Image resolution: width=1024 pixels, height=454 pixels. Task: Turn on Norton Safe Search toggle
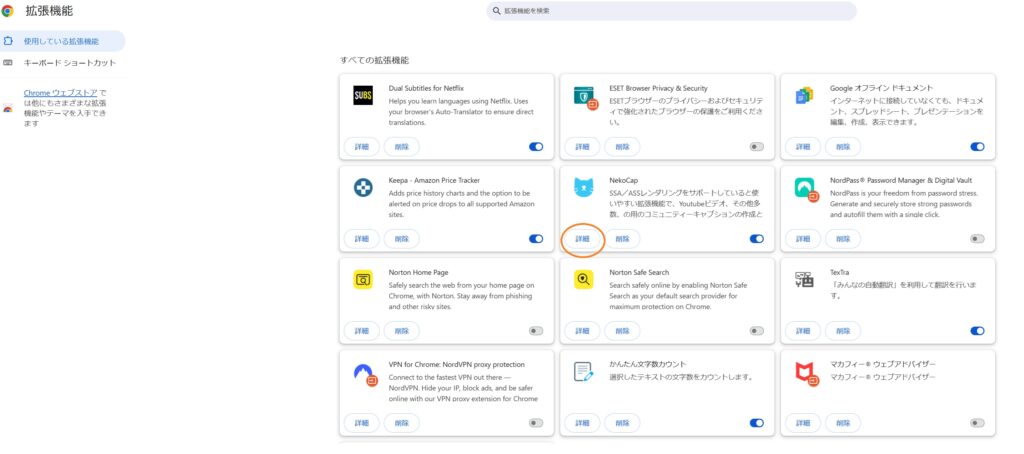[756, 331]
